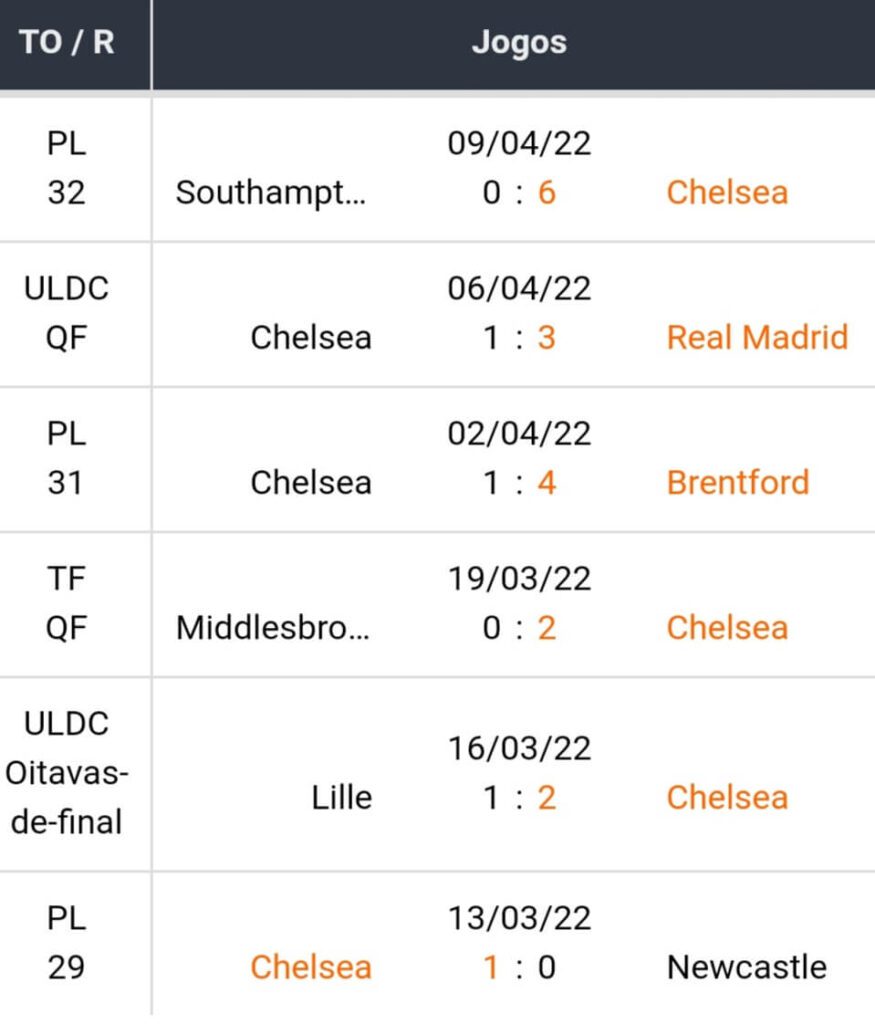Click the Middlesbrough team name
This screenshot has height=1024, width=875.
[272, 627]
